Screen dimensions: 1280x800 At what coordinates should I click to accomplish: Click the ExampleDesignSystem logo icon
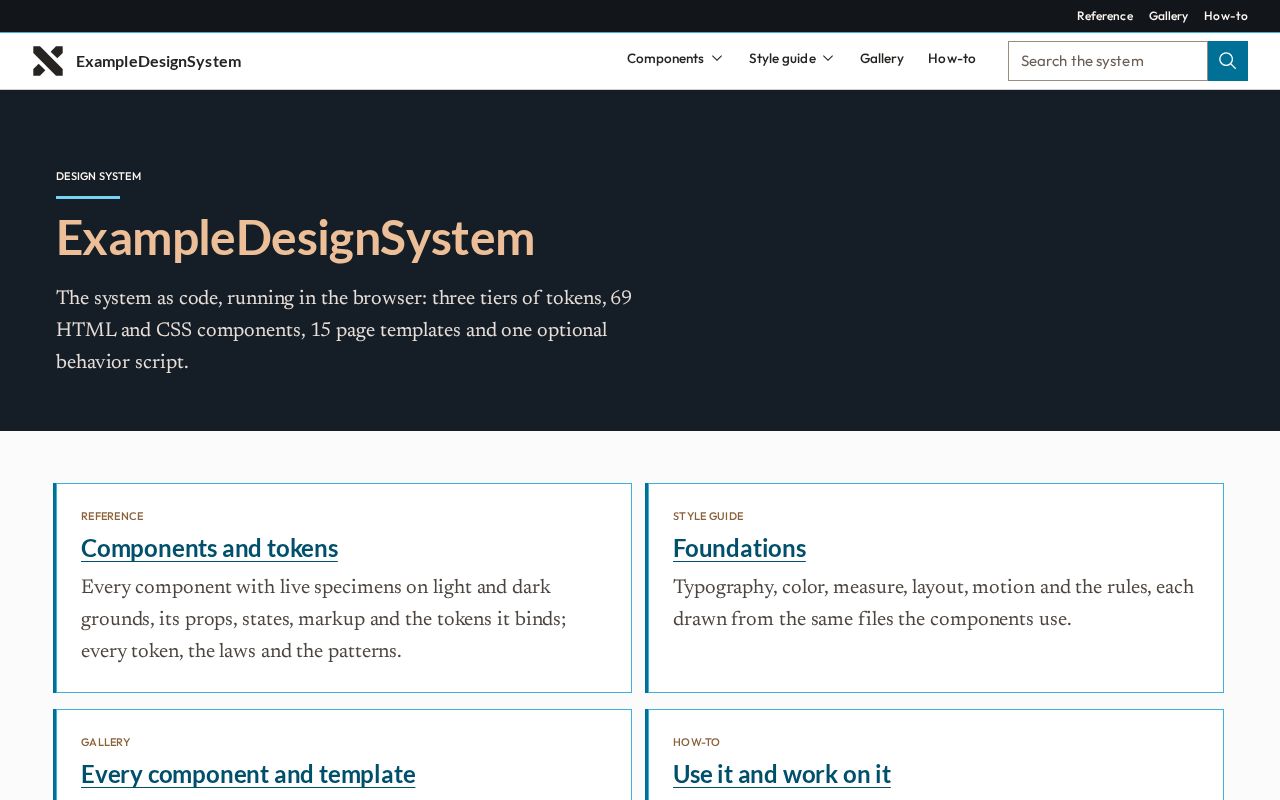[48, 61]
